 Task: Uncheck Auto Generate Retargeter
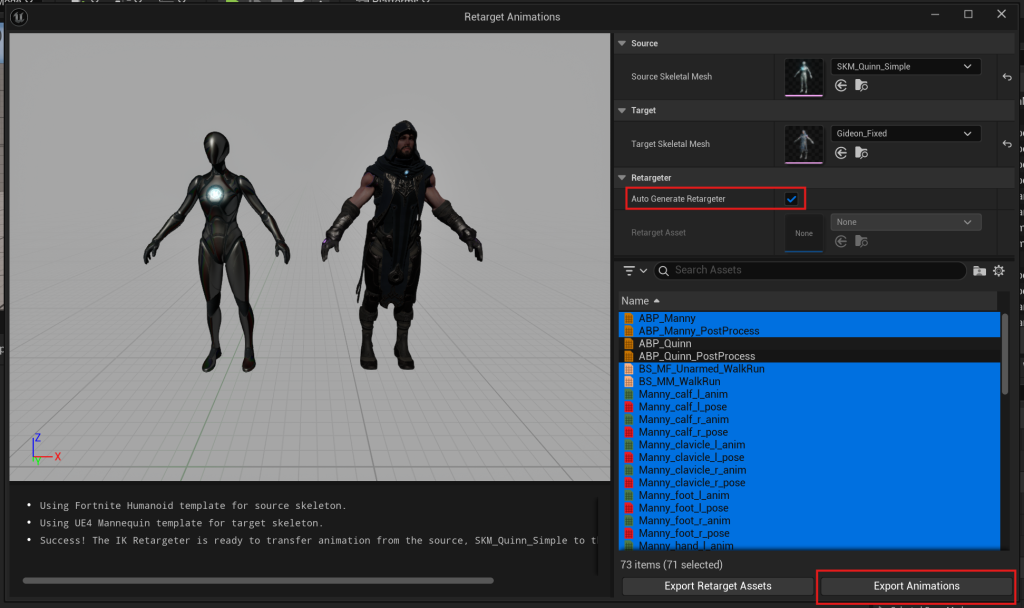[x=791, y=199]
